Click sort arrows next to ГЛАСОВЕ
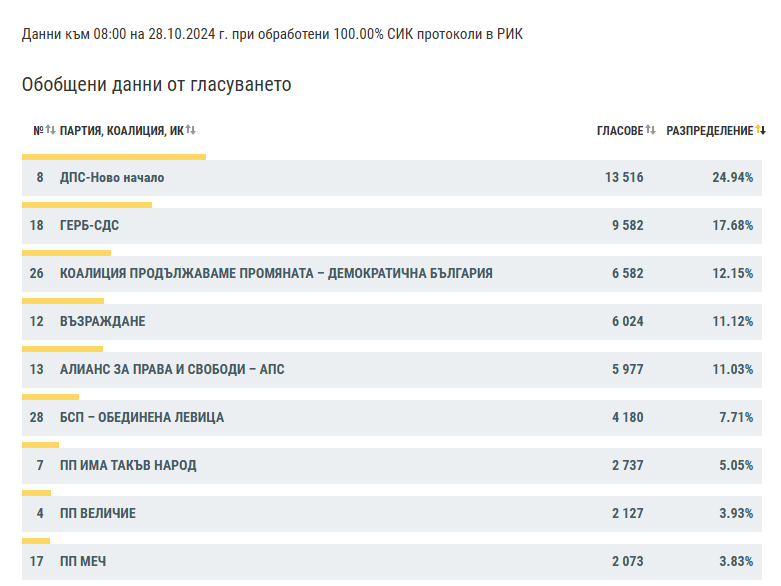The image size is (781, 586). 650,130
